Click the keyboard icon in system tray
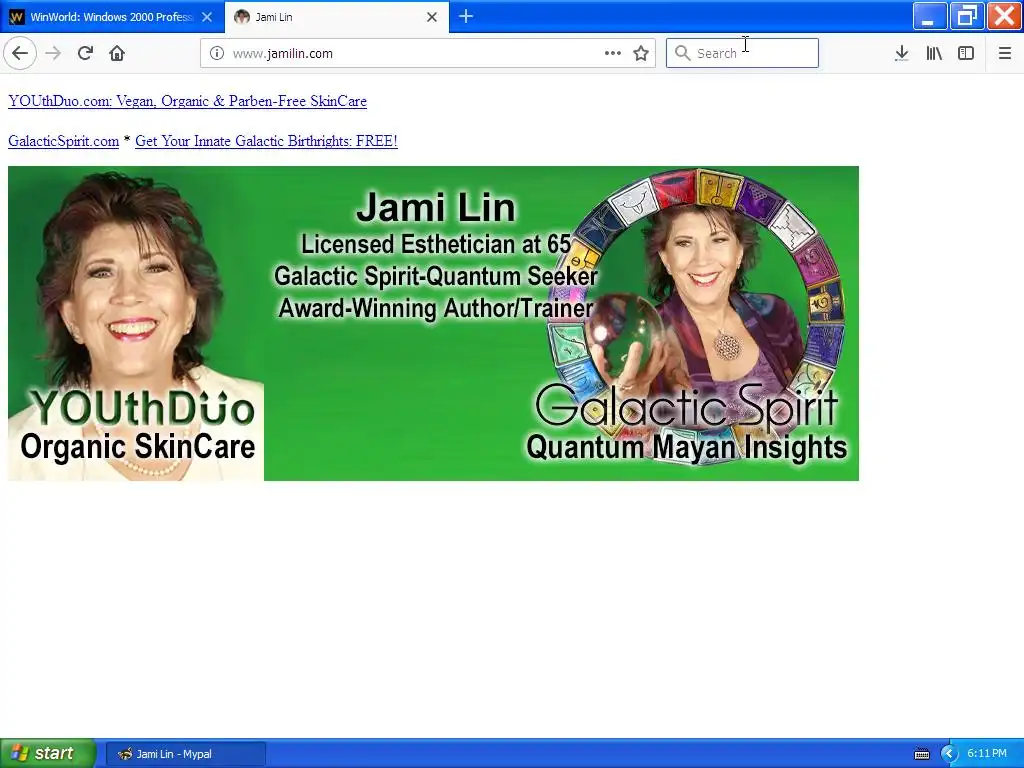The height and width of the screenshot is (768, 1024). coord(921,754)
